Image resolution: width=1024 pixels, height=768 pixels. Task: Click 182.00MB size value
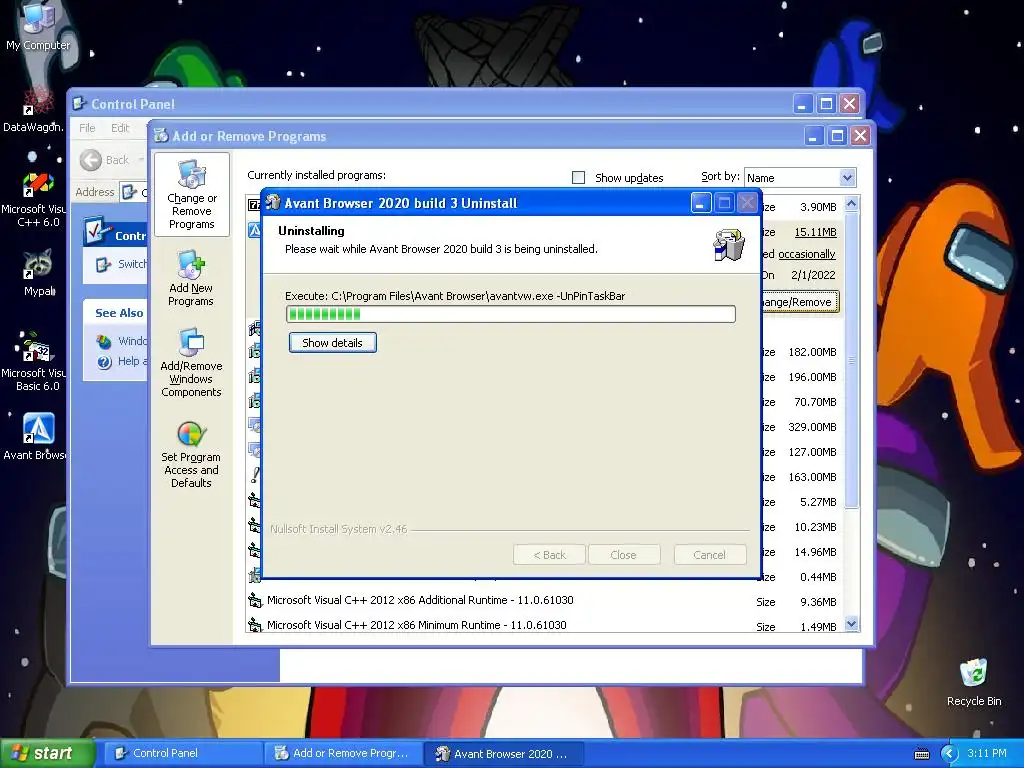point(812,352)
